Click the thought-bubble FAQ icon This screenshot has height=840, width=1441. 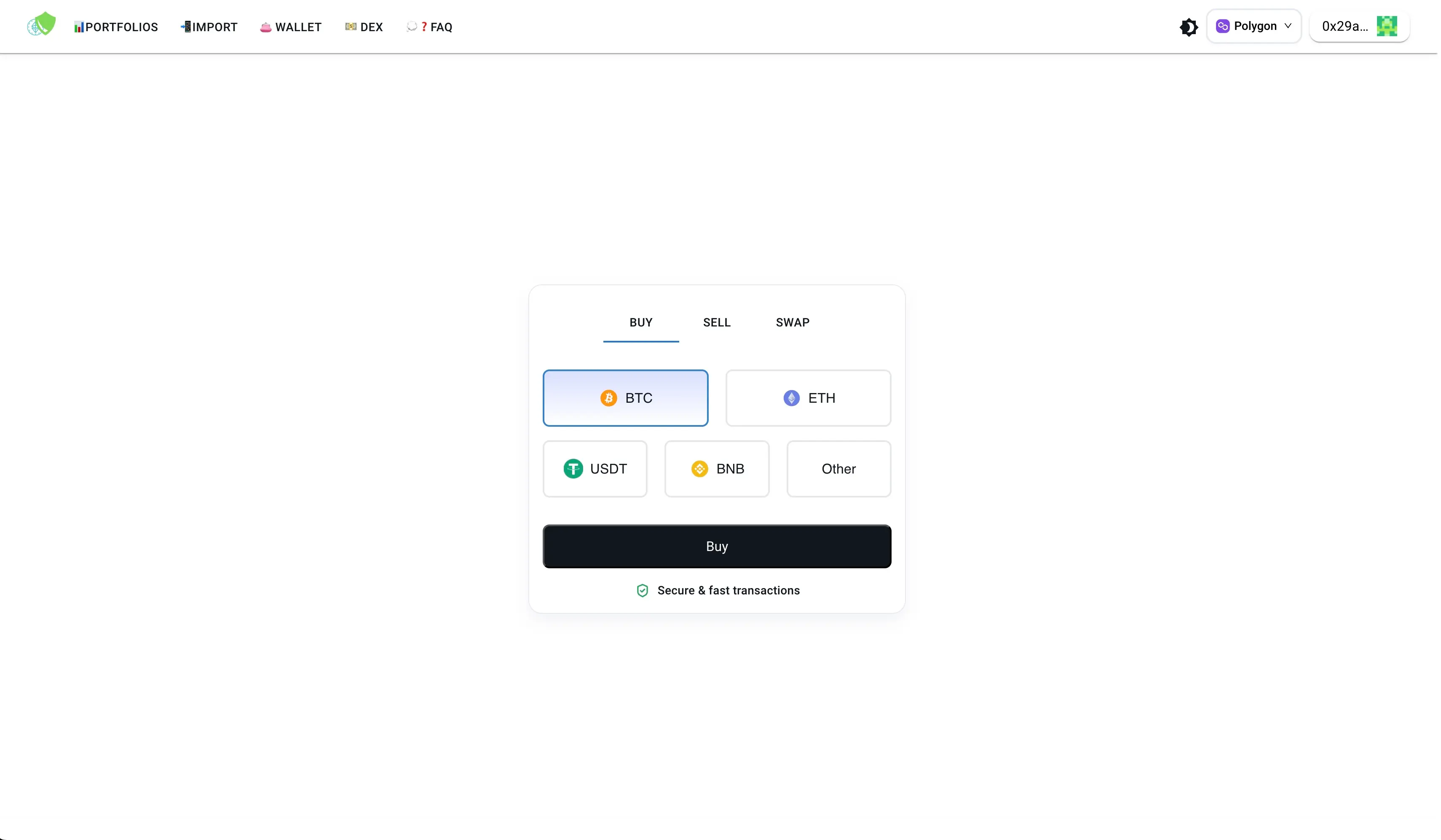click(412, 26)
